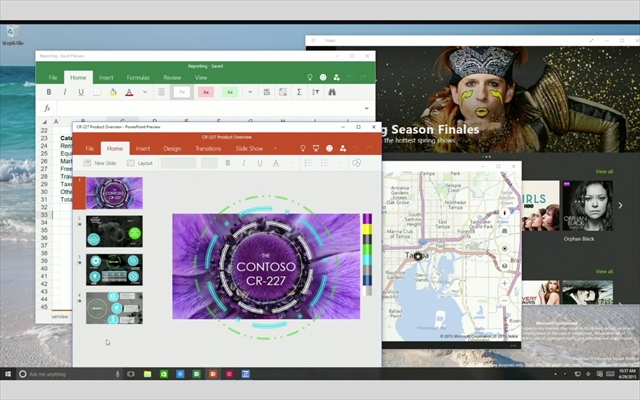Open Orphan Black show thumbnail

tap(588, 206)
